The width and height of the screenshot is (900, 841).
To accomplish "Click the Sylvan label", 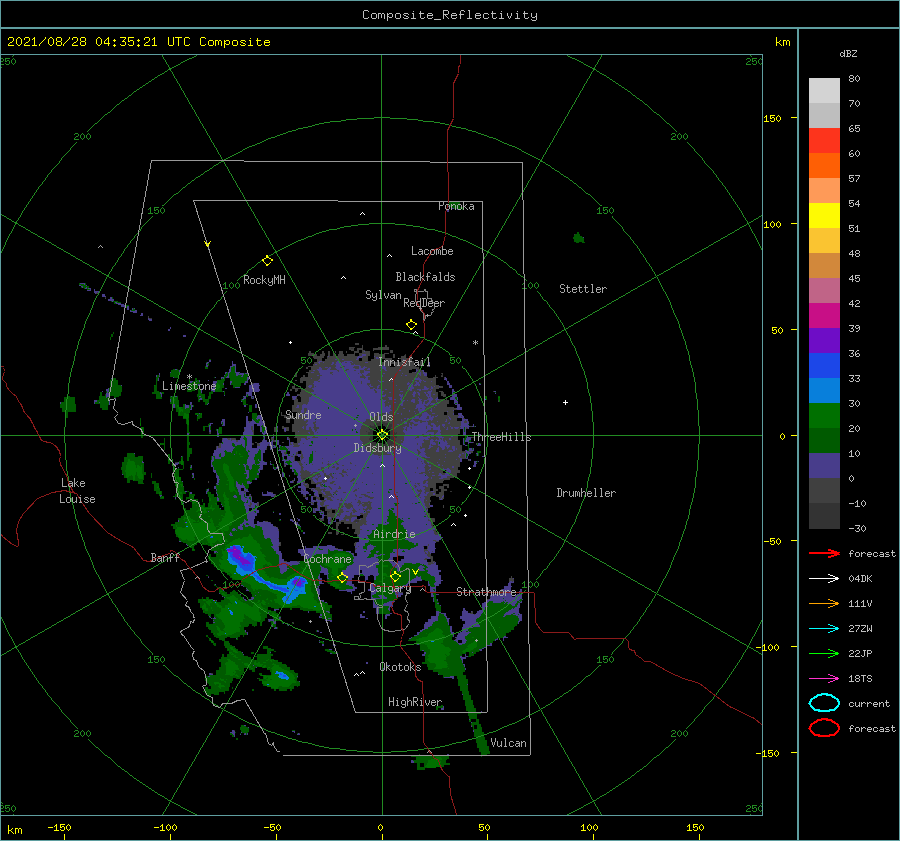I will click(383, 295).
